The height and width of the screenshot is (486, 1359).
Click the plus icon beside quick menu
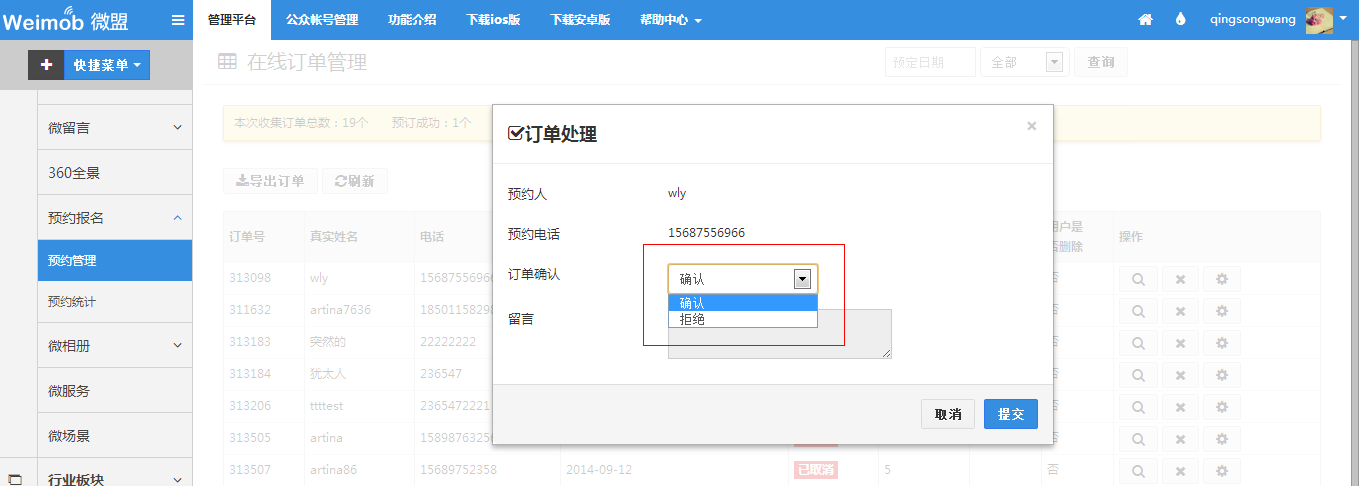coord(46,65)
